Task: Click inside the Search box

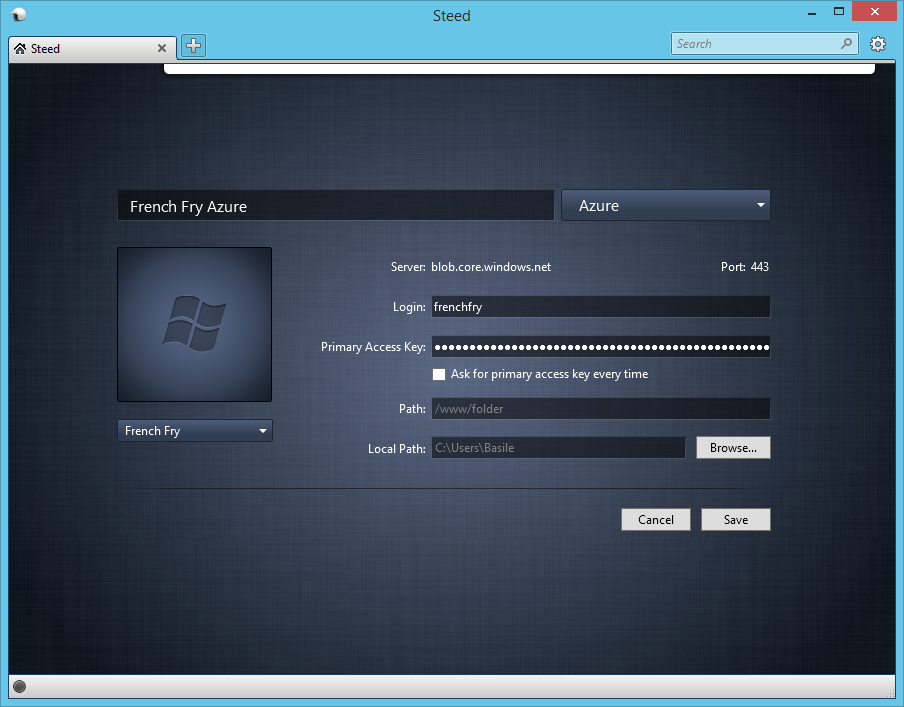Action: 755,44
